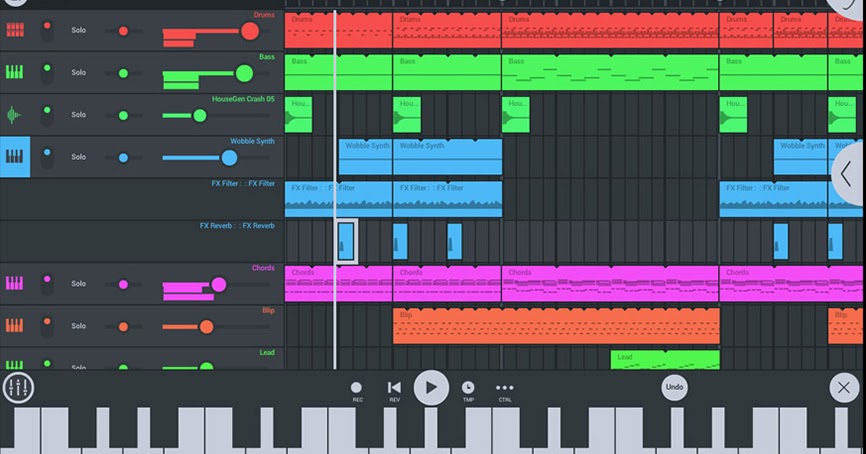Open the Bass track keyboard icon

pyautogui.click(x=15, y=72)
